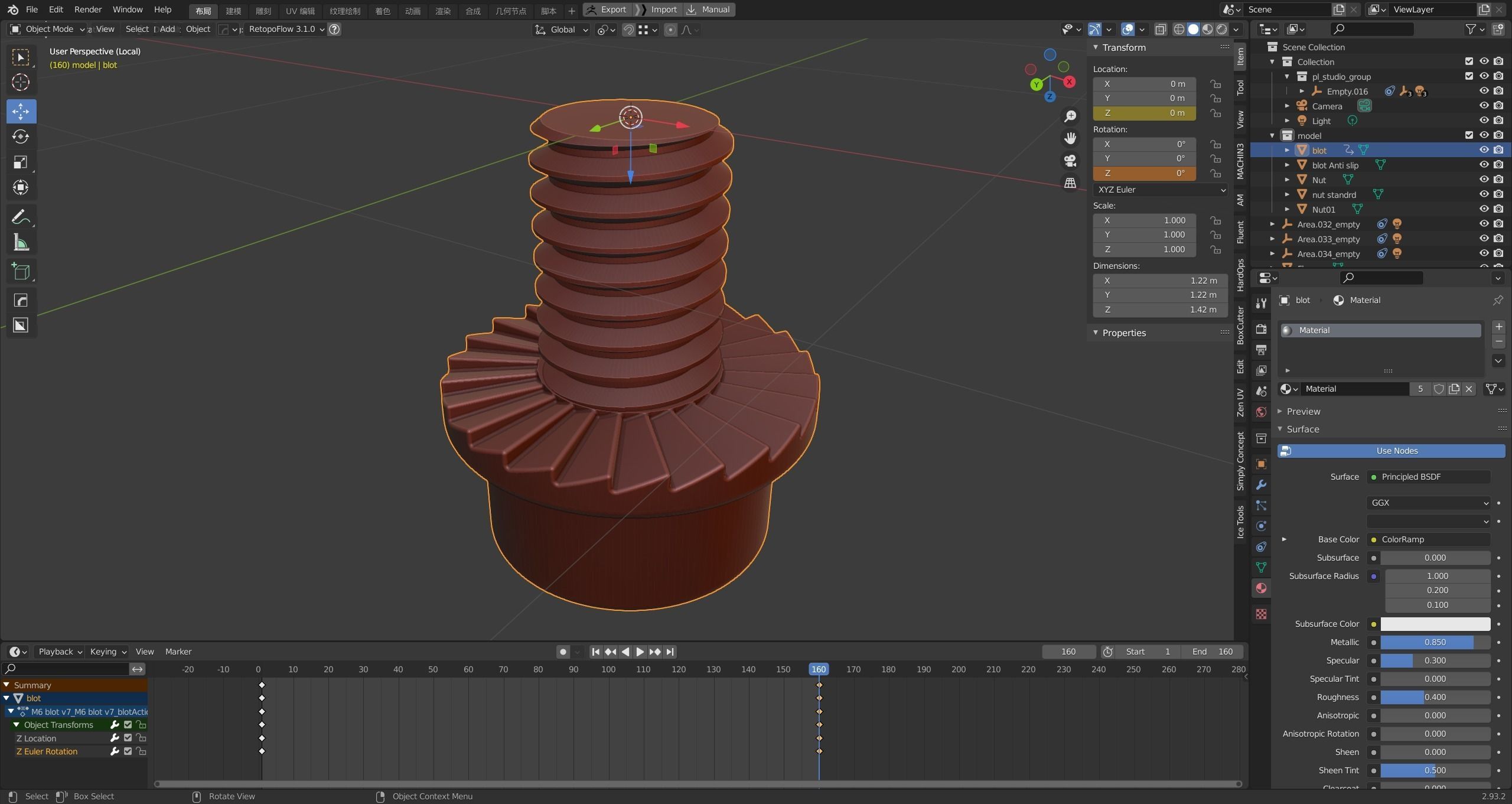Select the Rotate tool in toolbar

(21, 136)
